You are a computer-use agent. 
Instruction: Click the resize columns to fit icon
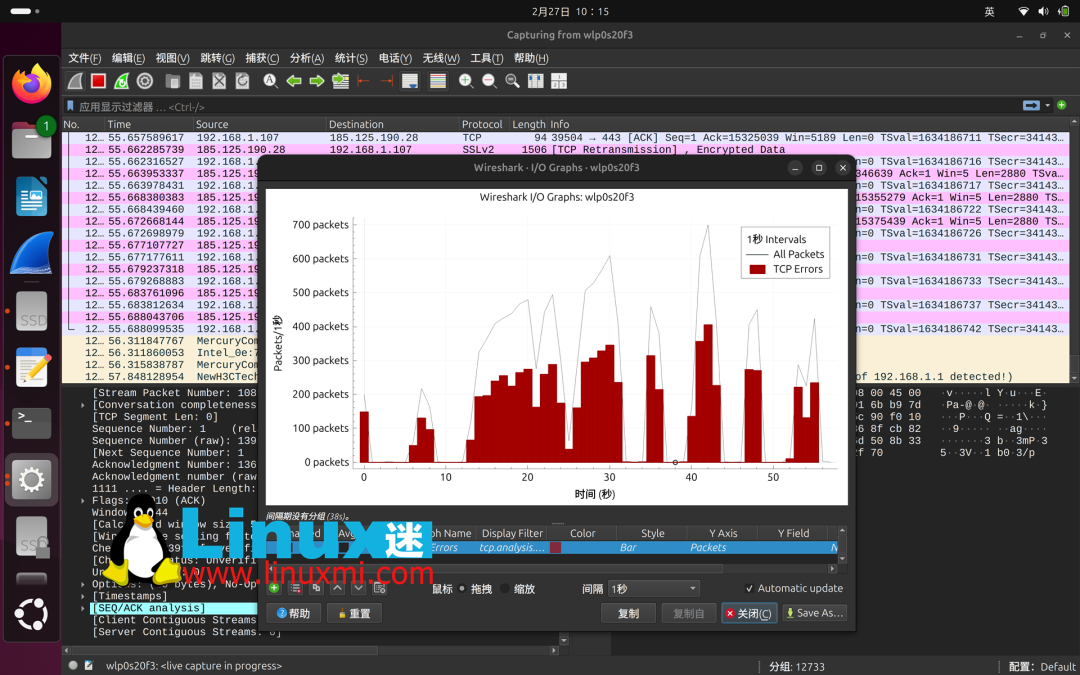pyautogui.click(x=535, y=81)
